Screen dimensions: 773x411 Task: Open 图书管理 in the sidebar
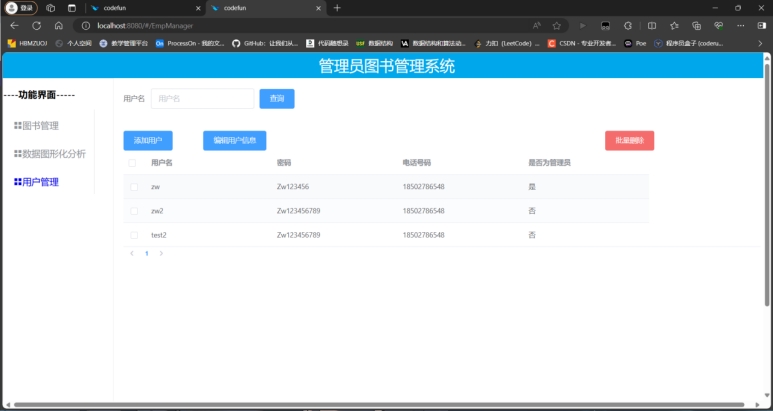[40, 126]
